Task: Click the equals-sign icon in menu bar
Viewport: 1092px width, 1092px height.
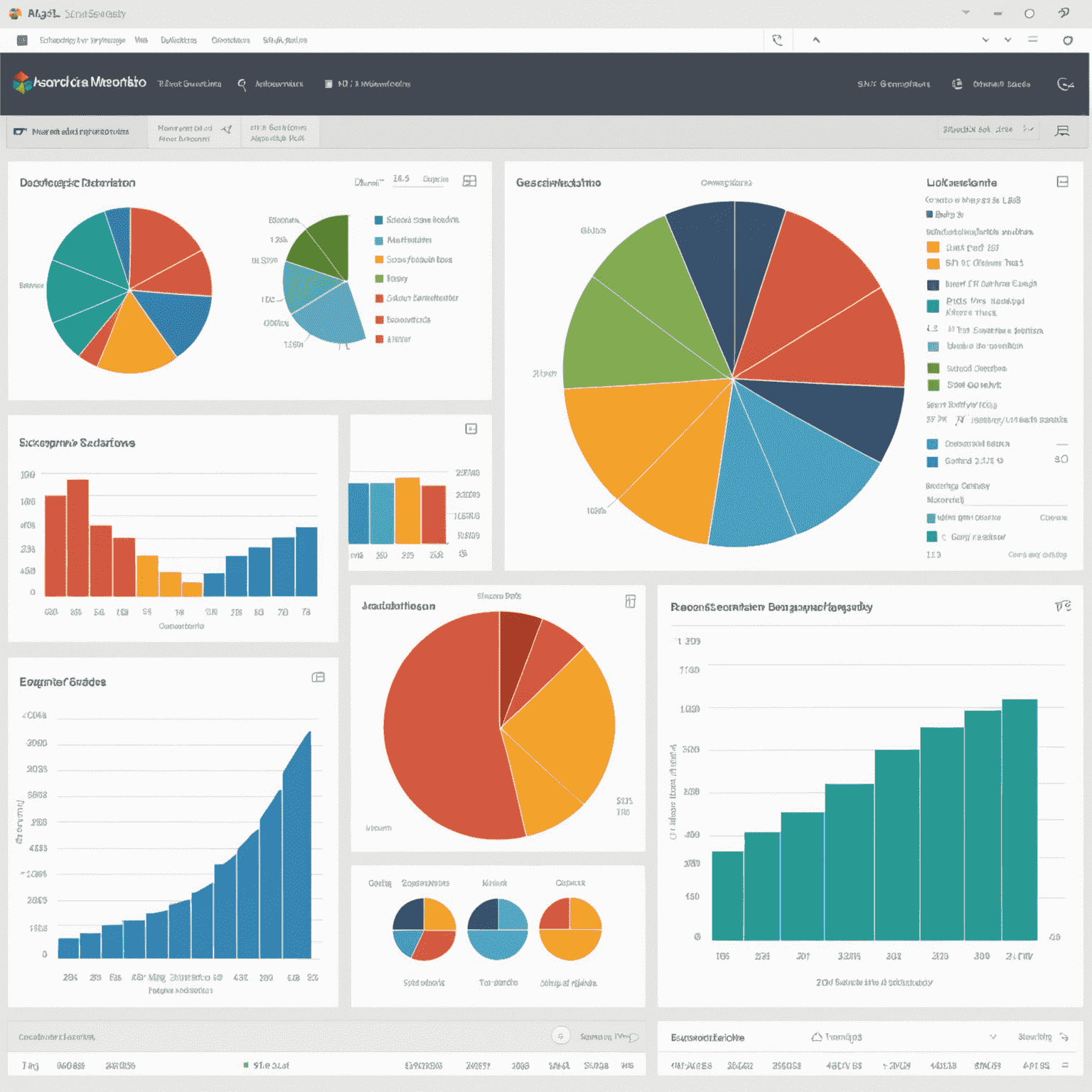Action: [1032, 40]
